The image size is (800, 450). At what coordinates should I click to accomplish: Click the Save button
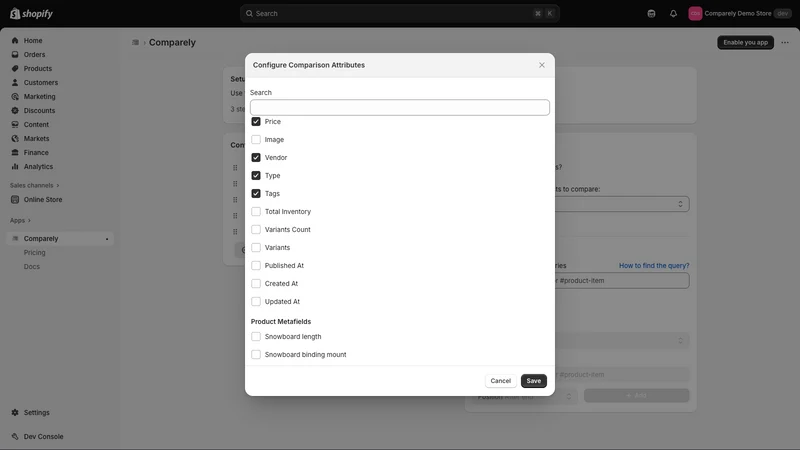[534, 381]
